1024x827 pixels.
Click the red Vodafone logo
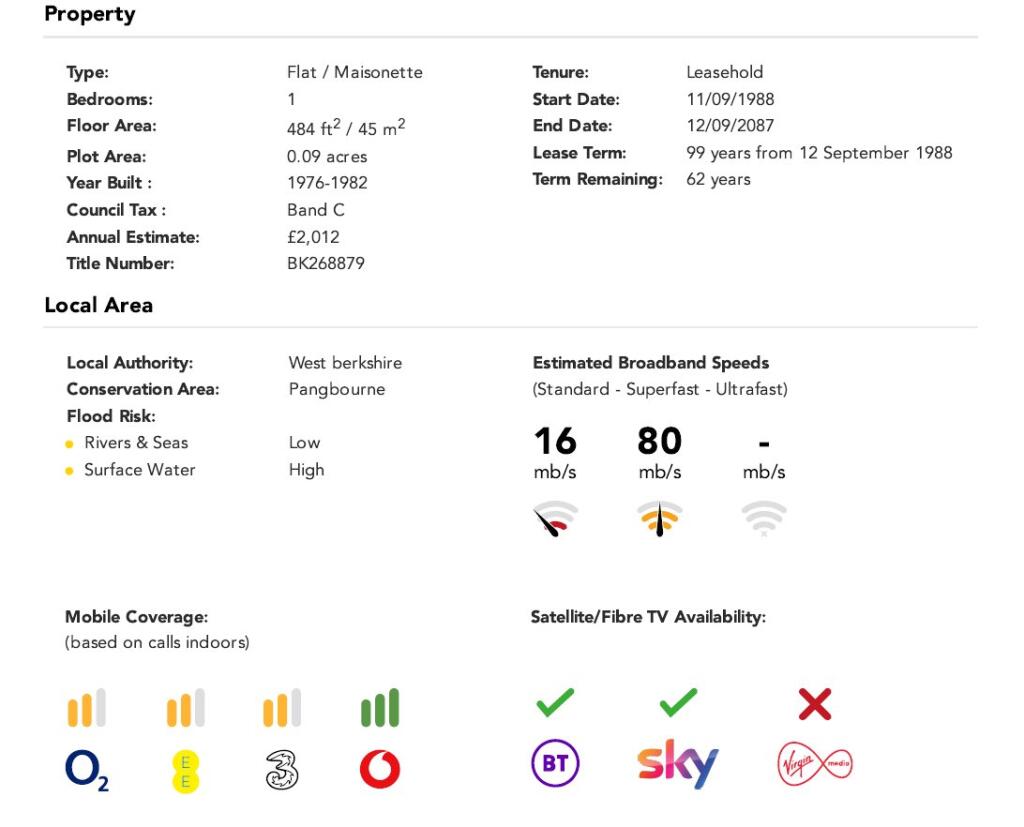pos(380,769)
